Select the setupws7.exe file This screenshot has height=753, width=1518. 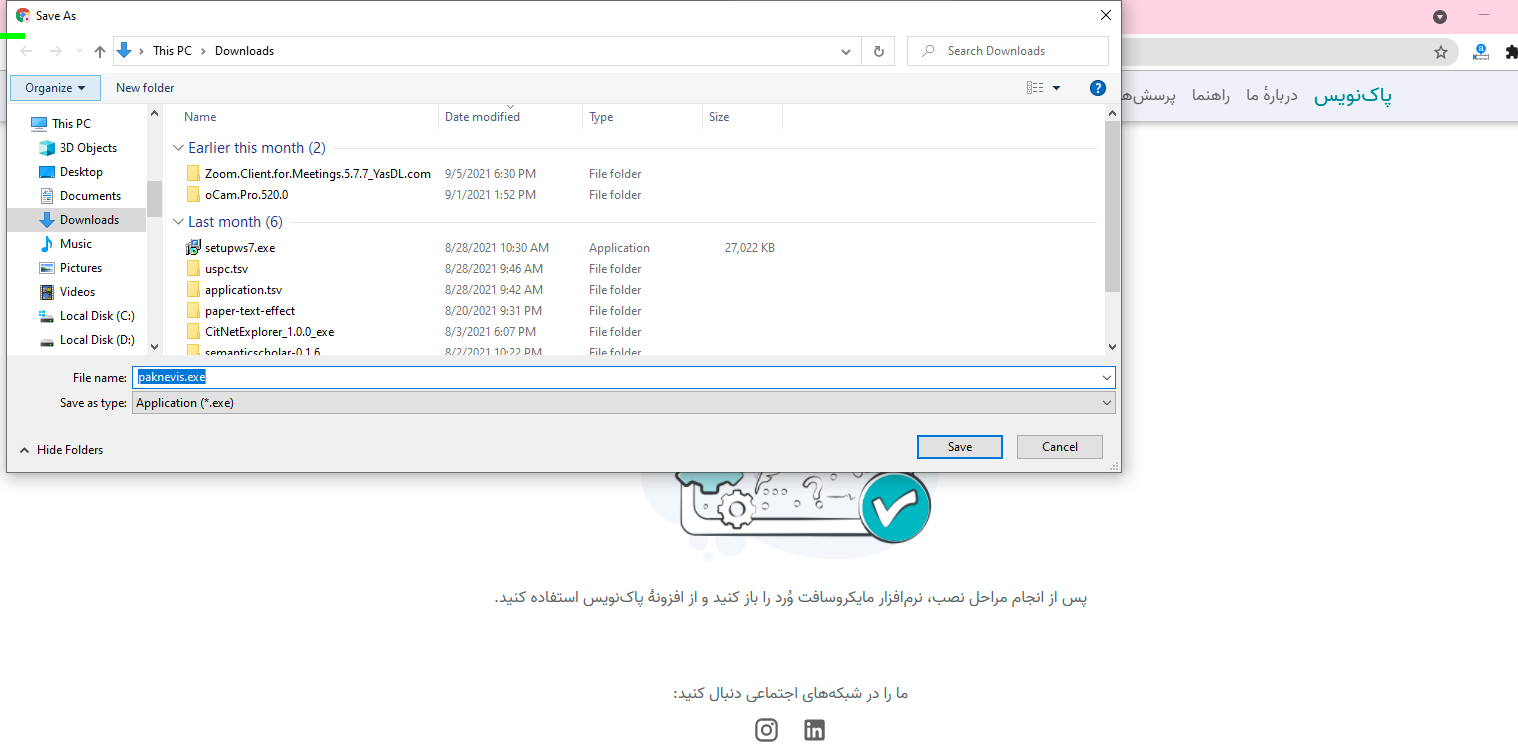(240, 248)
